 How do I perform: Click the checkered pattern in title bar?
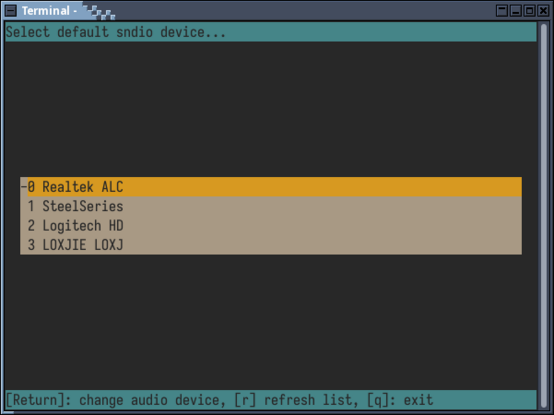(x=100, y=12)
